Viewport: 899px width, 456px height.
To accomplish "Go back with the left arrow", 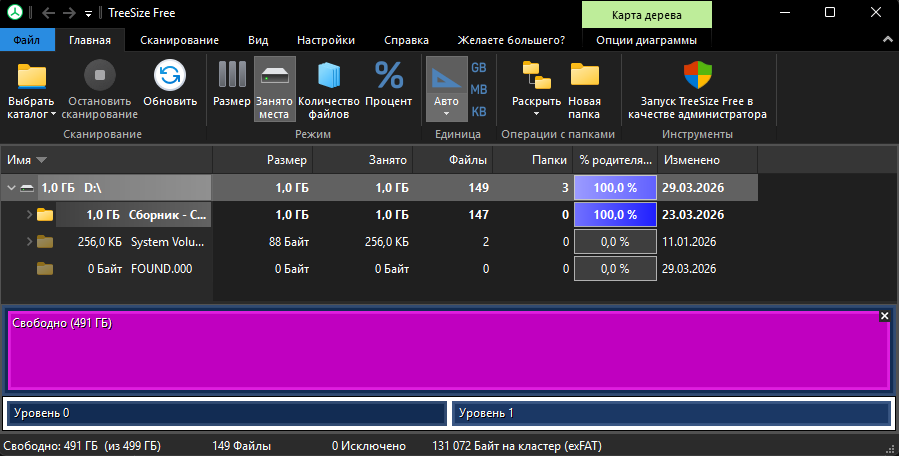I will pos(49,13).
